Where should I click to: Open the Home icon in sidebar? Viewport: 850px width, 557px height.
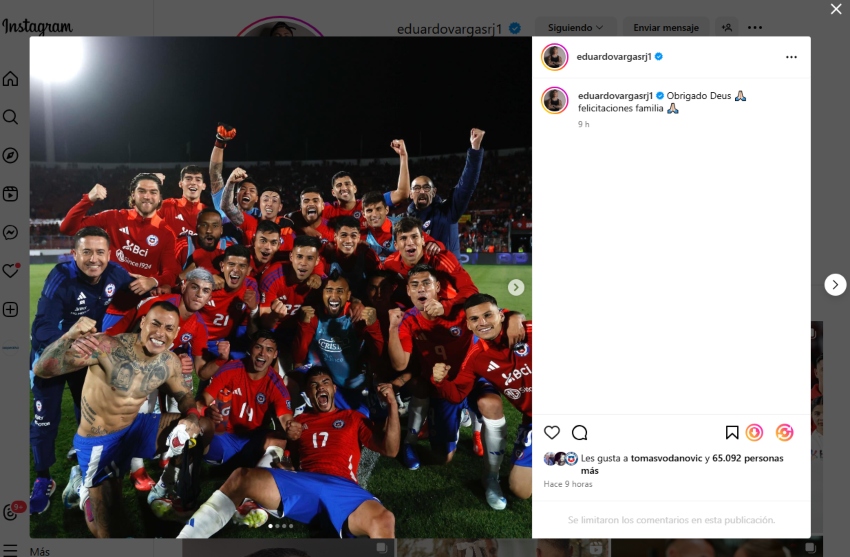10,79
